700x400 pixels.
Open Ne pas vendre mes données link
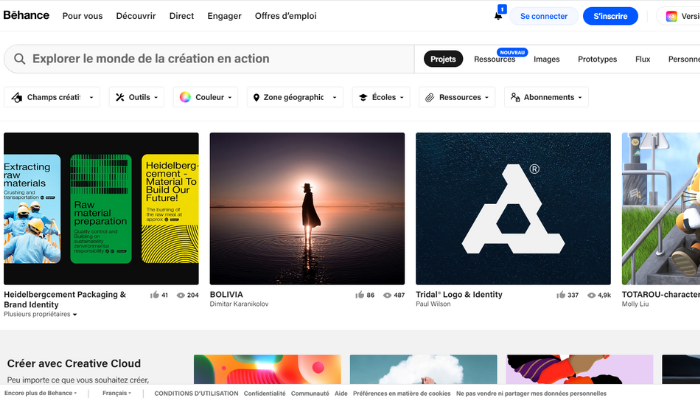(531, 393)
